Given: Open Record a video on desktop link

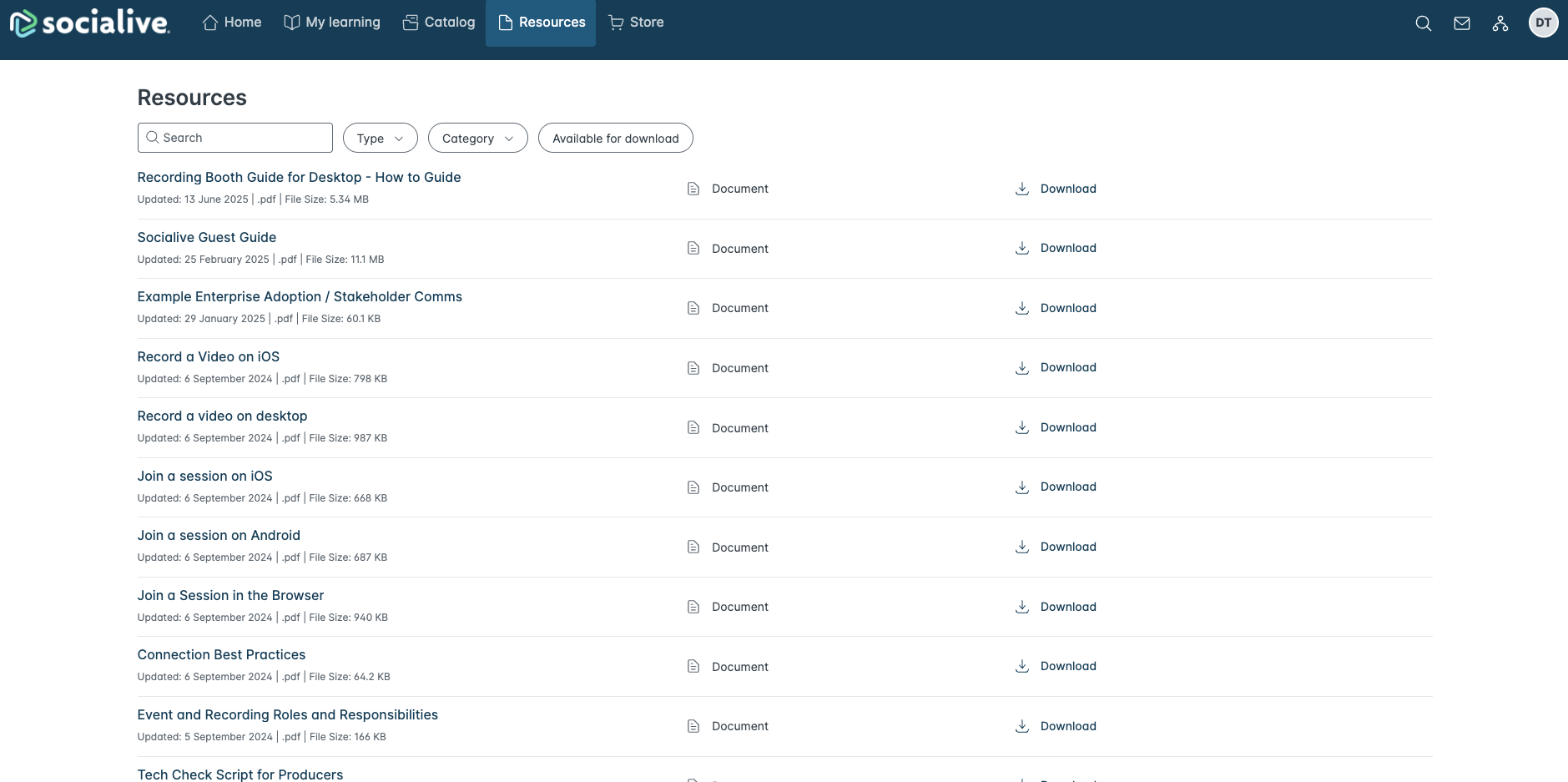Looking at the screenshot, I should [x=223, y=416].
